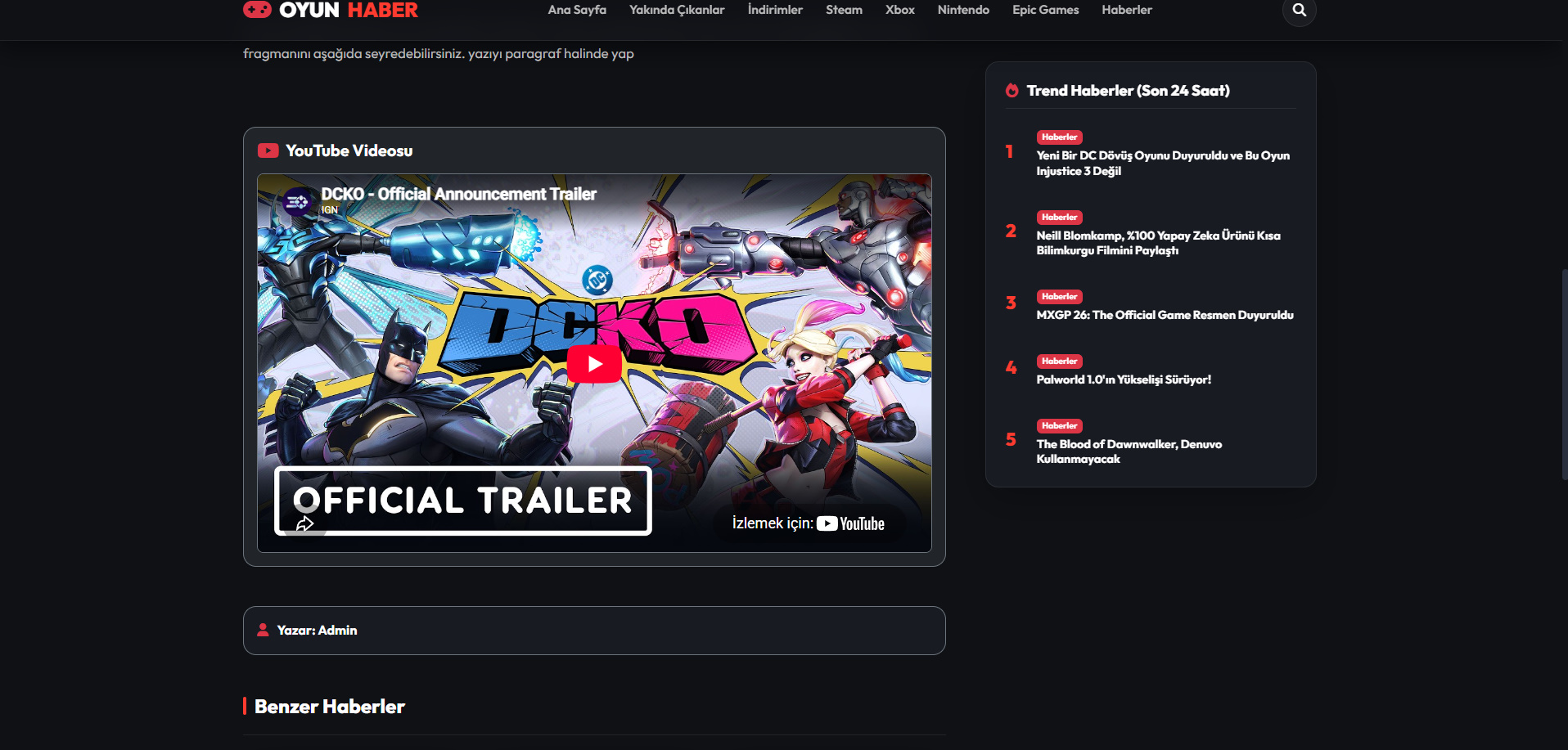The image size is (1568, 750).
Task: Click the Oyun Haber gamepad logo icon
Action: [x=257, y=9]
